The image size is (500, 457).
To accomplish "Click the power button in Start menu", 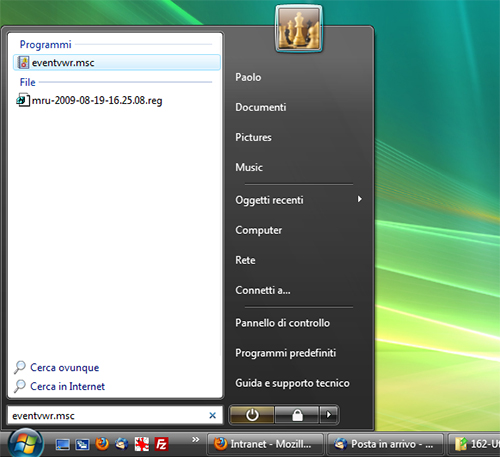I will 252,415.
